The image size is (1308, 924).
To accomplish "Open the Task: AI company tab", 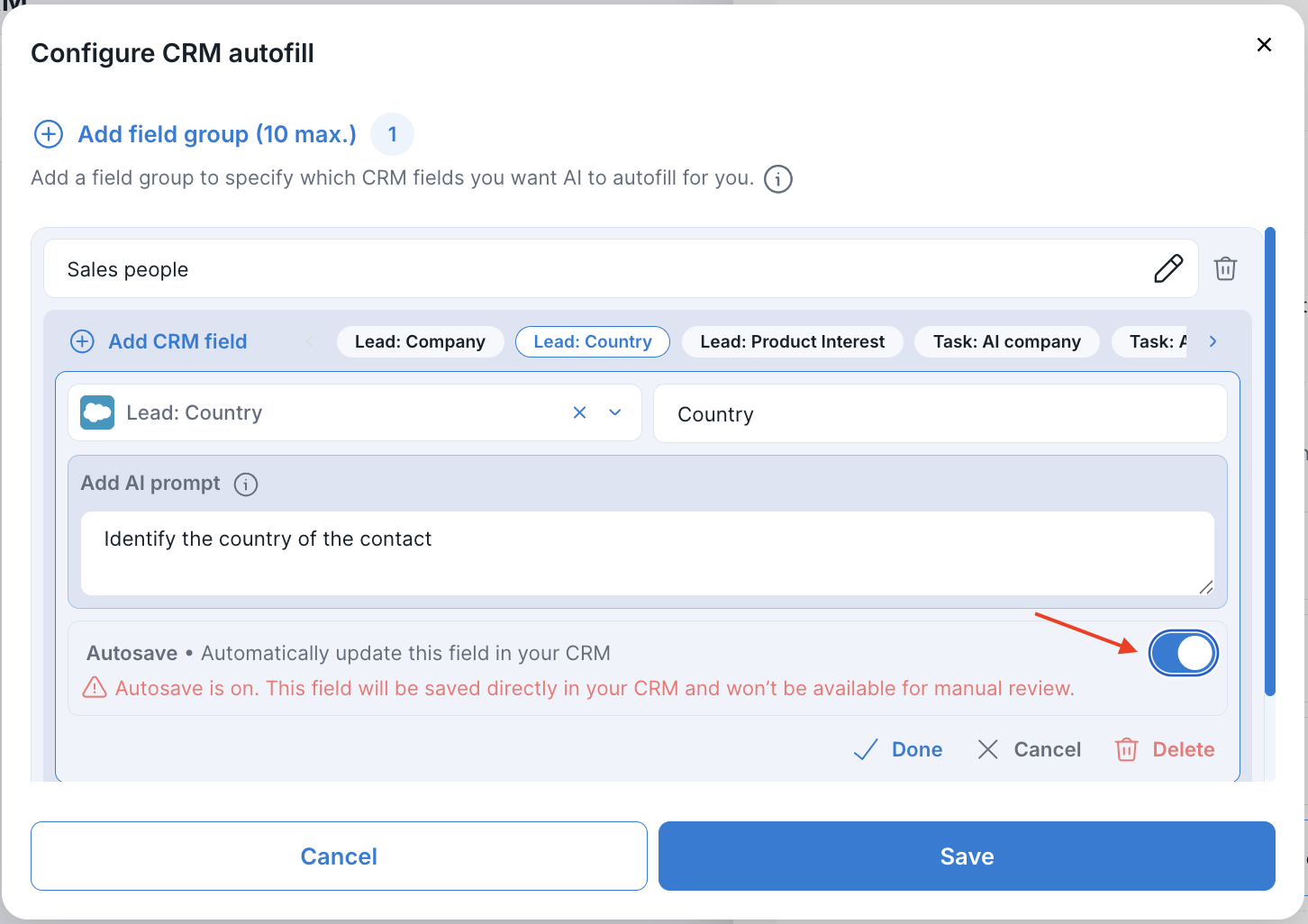I will click(x=1006, y=341).
